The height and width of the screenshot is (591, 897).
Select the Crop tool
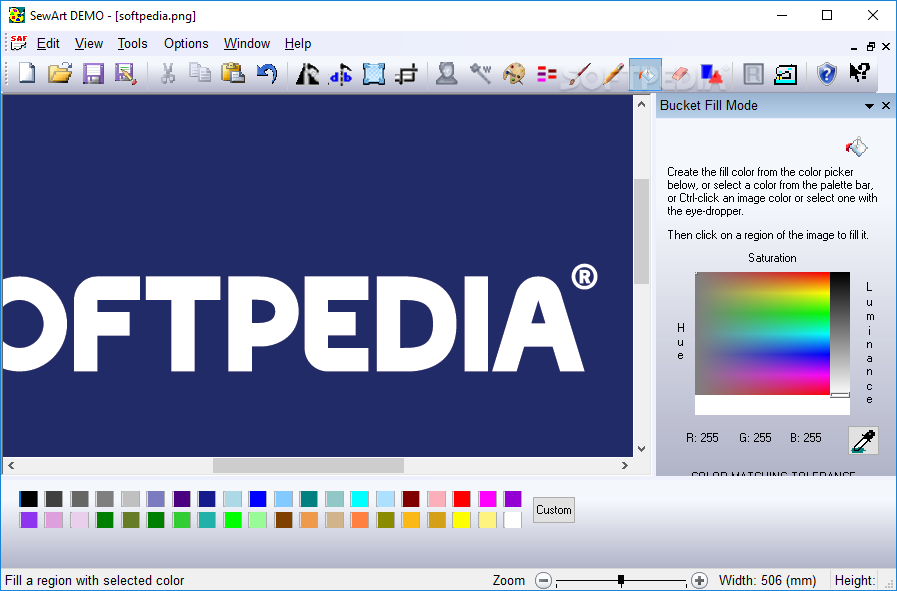click(407, 74)
